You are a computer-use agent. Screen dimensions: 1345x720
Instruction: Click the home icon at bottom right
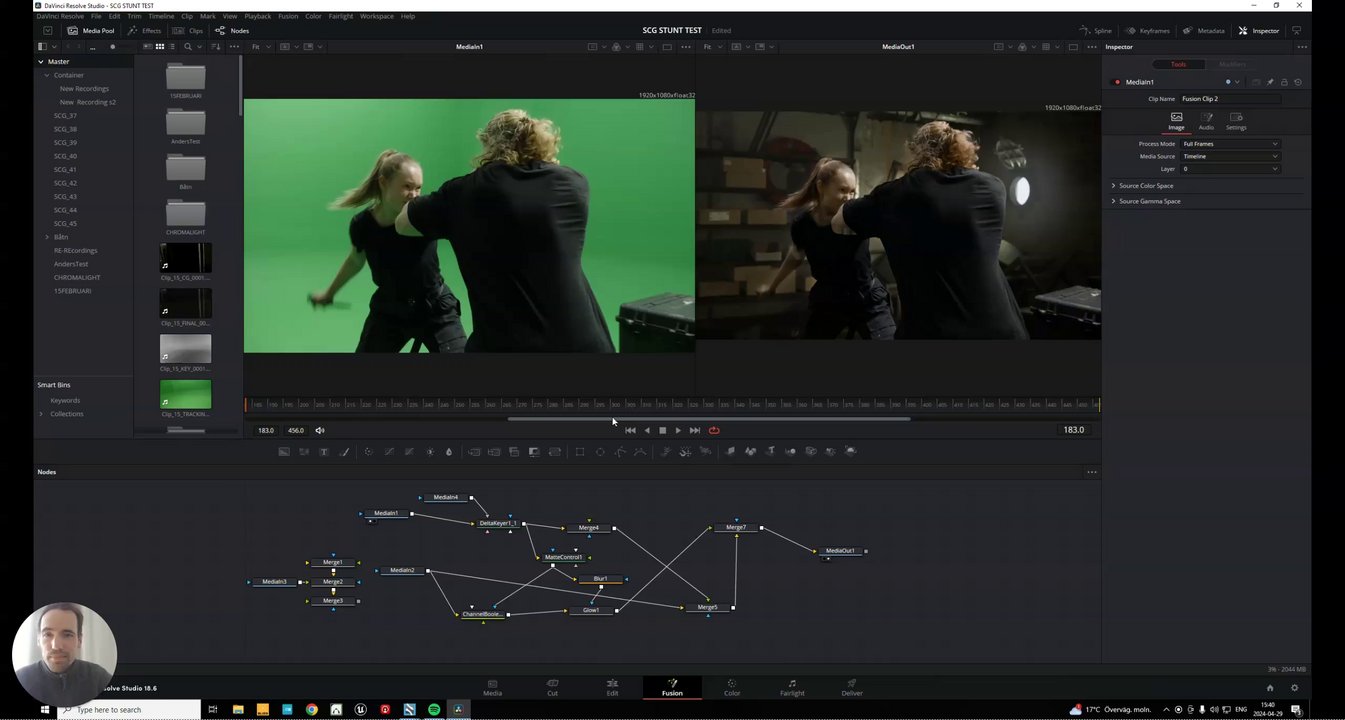click(1270, 688)
